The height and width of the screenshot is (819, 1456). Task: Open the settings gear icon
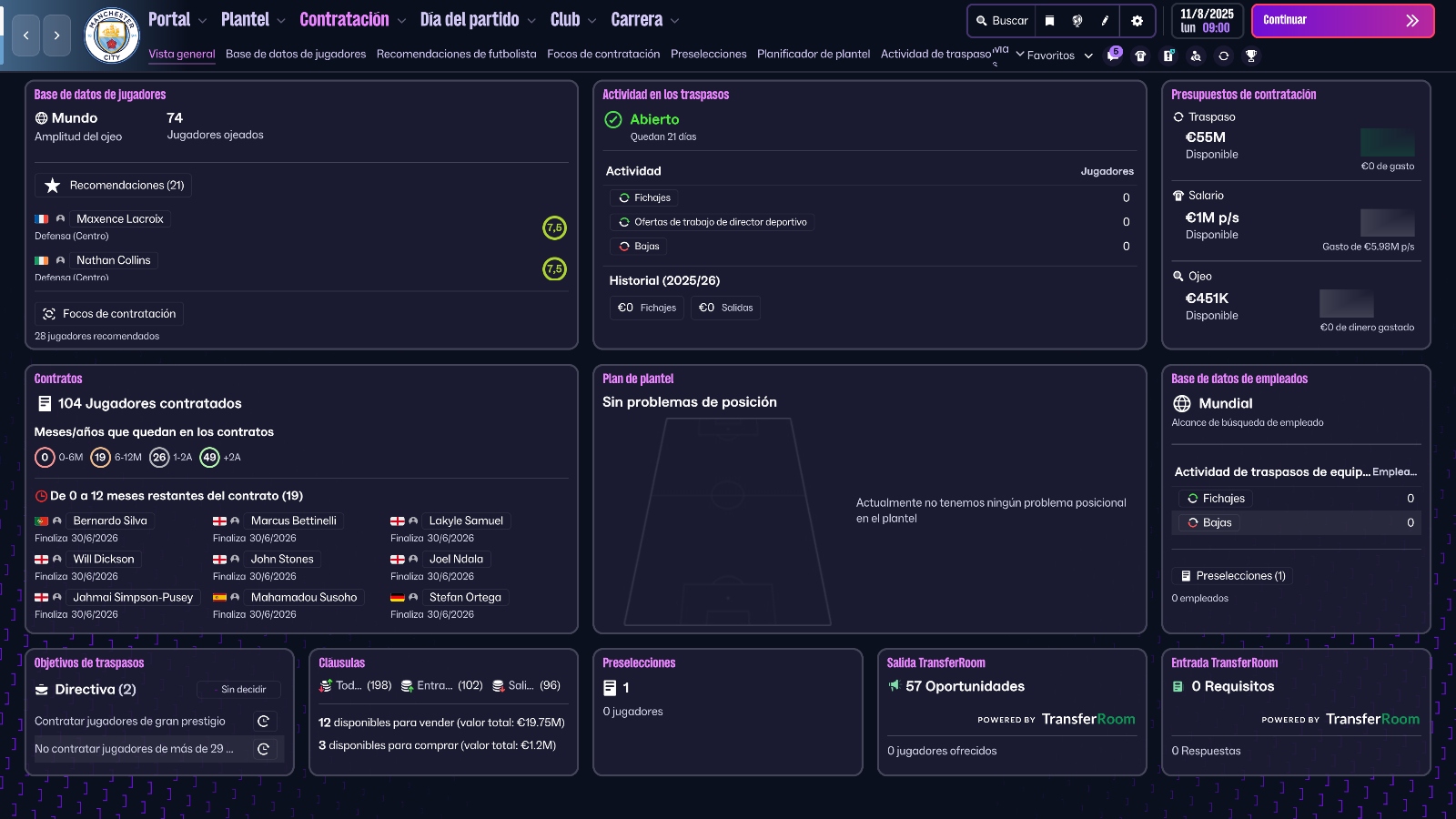pyautogui.click(x=1137, y=21)
